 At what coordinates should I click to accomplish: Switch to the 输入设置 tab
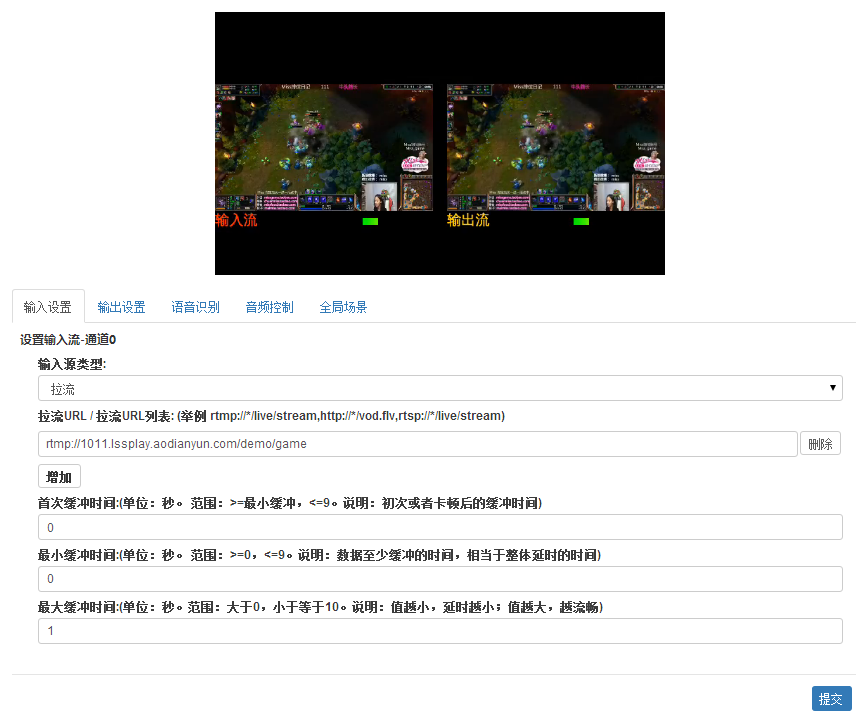(48, 307)
